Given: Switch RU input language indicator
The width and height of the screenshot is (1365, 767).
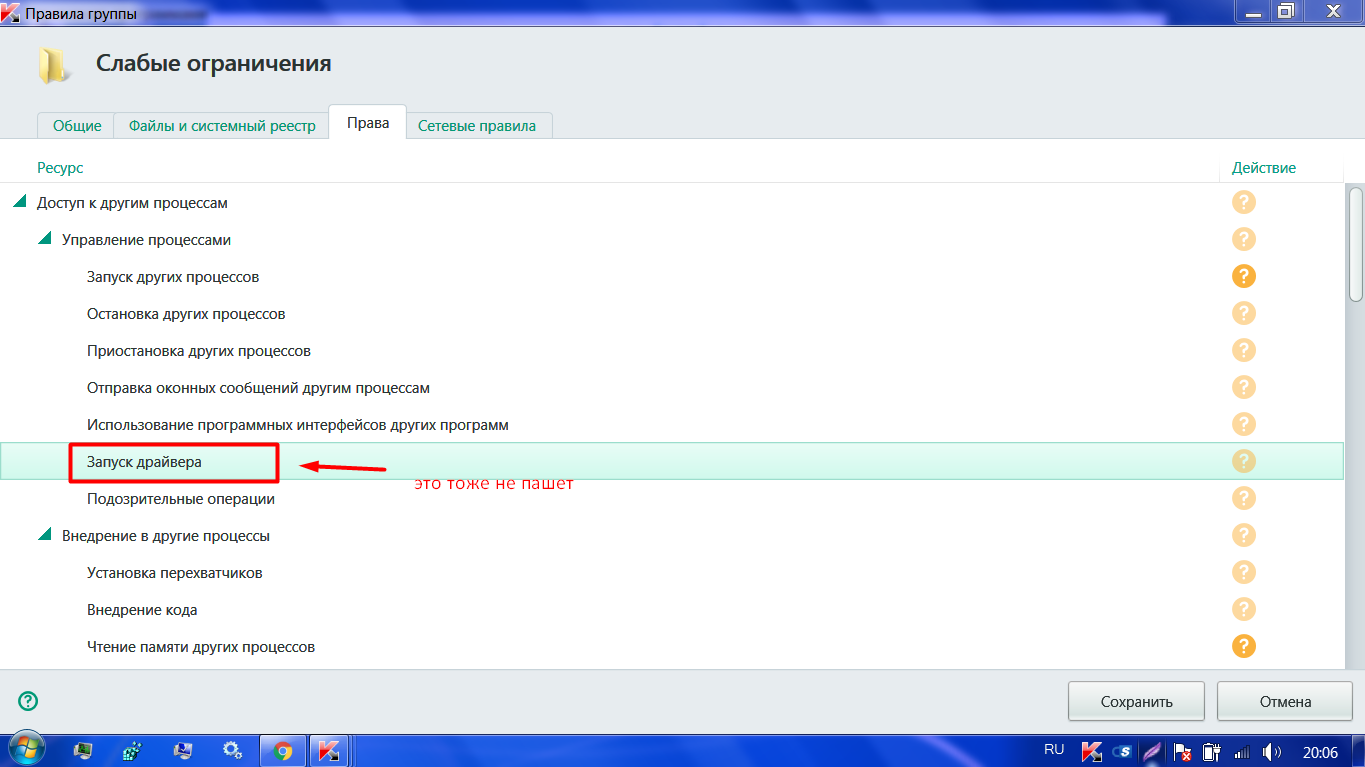Looking at the screenshot, I should click(1054, 749).
